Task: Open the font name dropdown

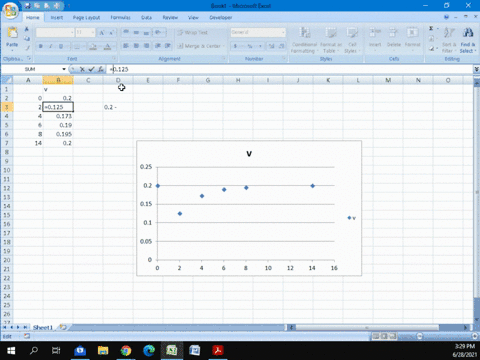Action: pos(72,32)
